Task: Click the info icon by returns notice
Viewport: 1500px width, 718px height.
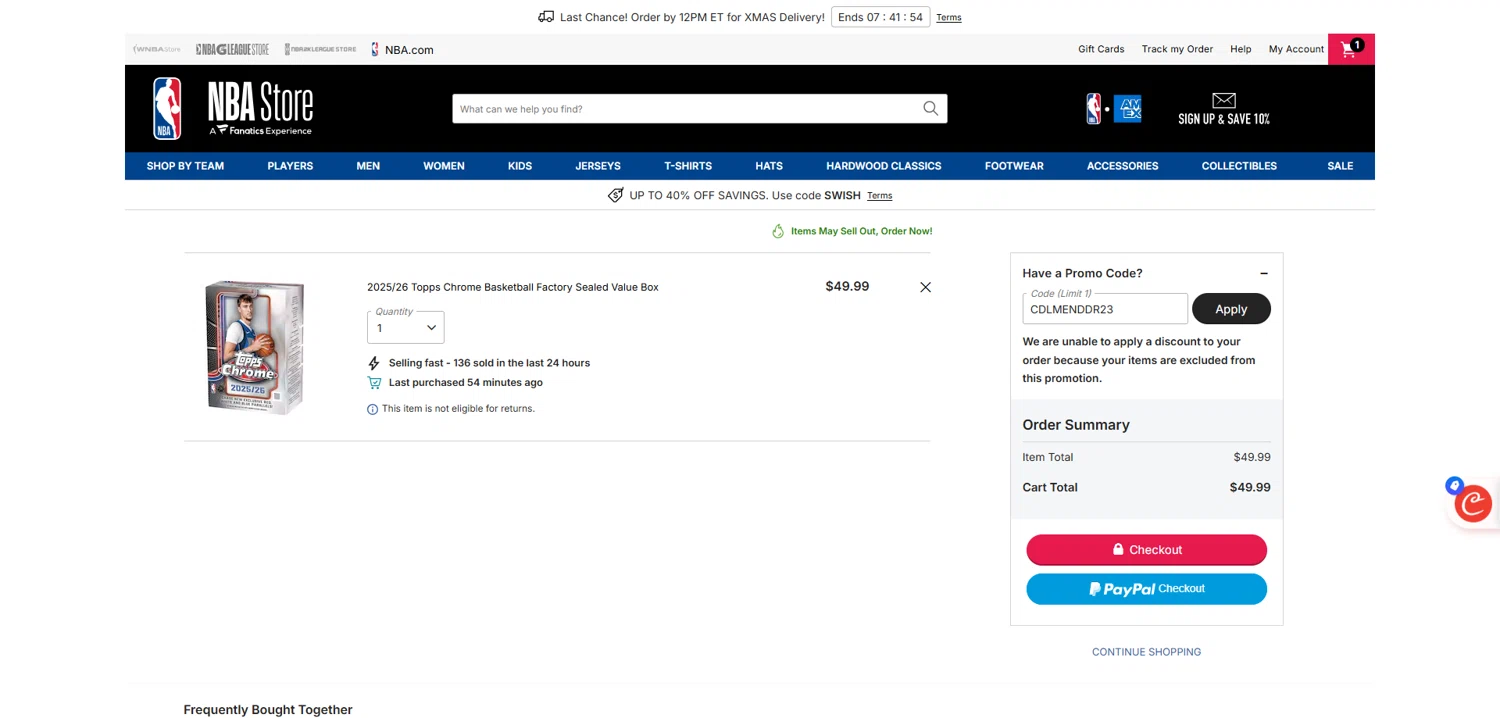Action: pos(373,409)
